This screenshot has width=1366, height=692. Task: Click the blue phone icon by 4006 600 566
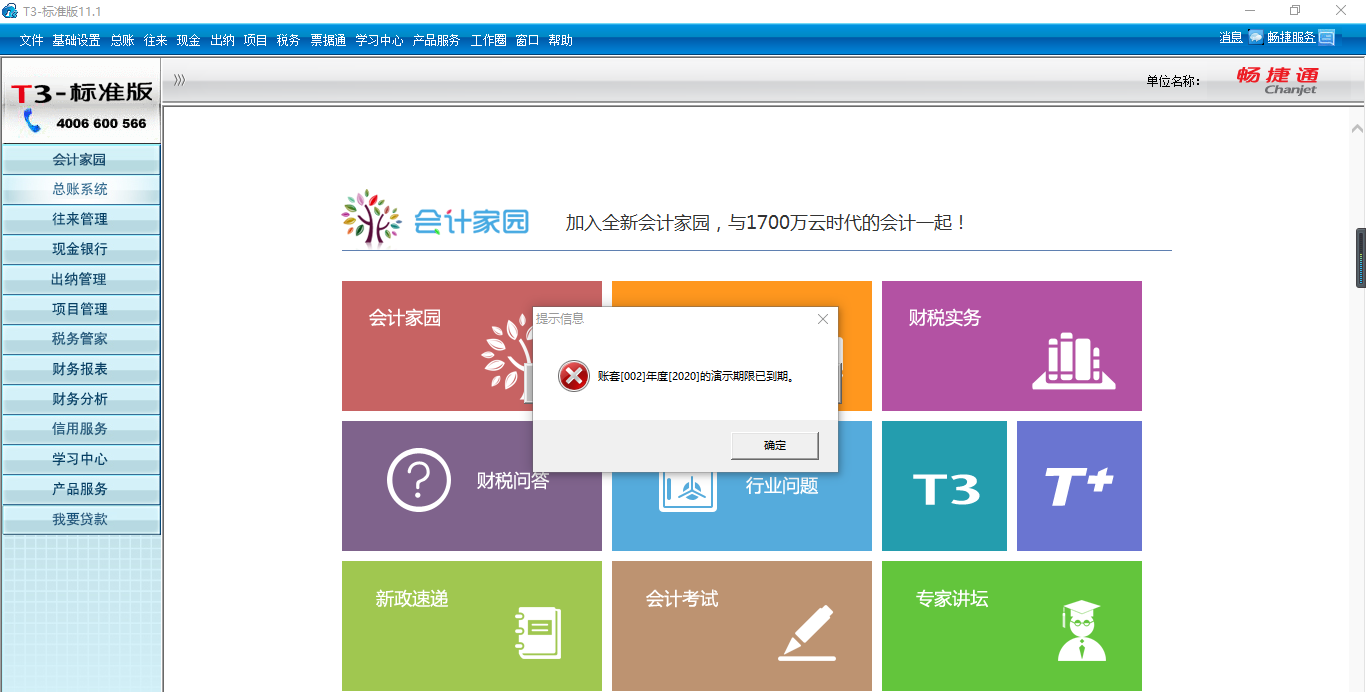pyautogui.click(x=32, y=121)
